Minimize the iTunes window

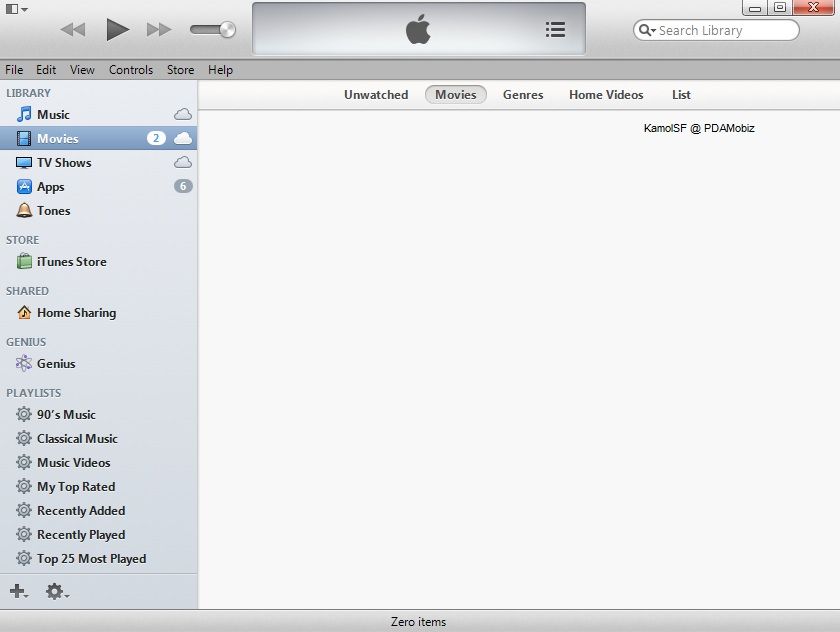click(755, 7)
